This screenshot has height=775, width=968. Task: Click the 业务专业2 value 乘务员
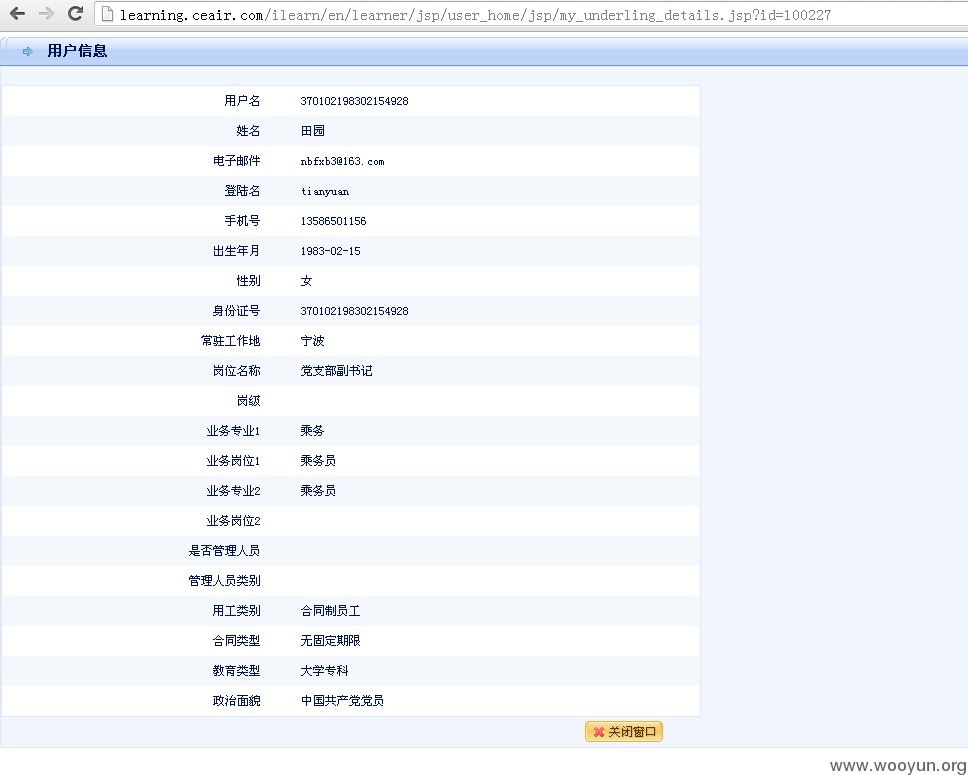point(318,491)
